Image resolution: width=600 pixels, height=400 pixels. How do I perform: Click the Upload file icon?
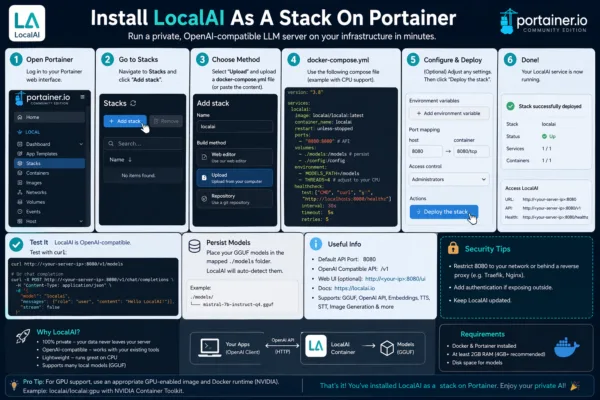coord(204,178)
